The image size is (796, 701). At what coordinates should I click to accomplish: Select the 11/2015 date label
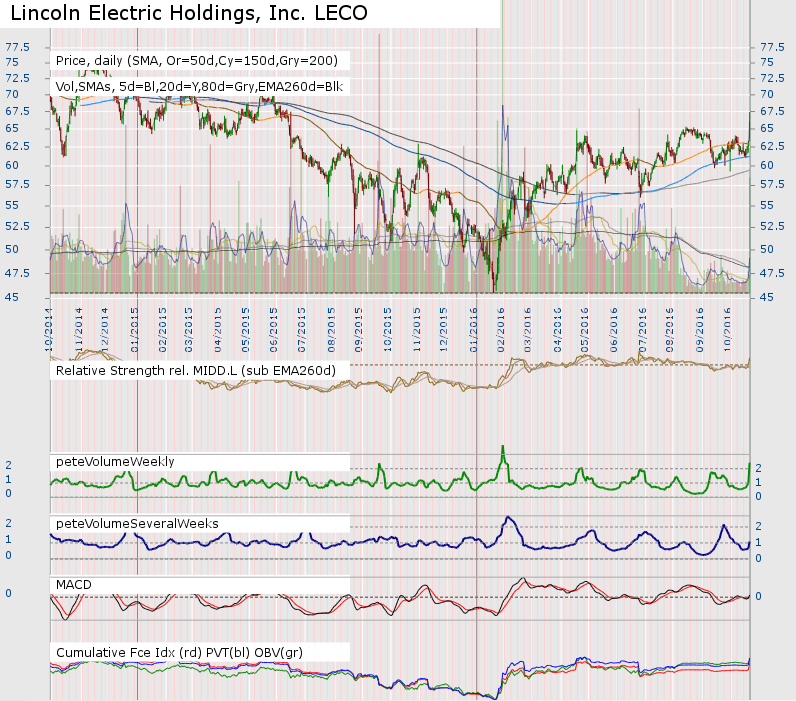point(417,329)
